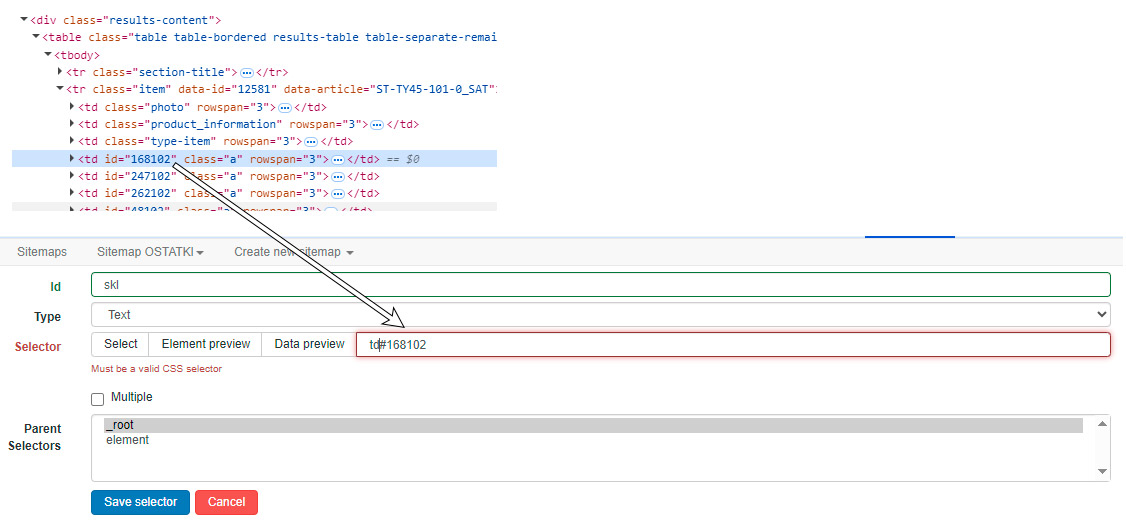Click ellipsis badge in type-item cell
1126x530 pixels.
coord(311,142)
